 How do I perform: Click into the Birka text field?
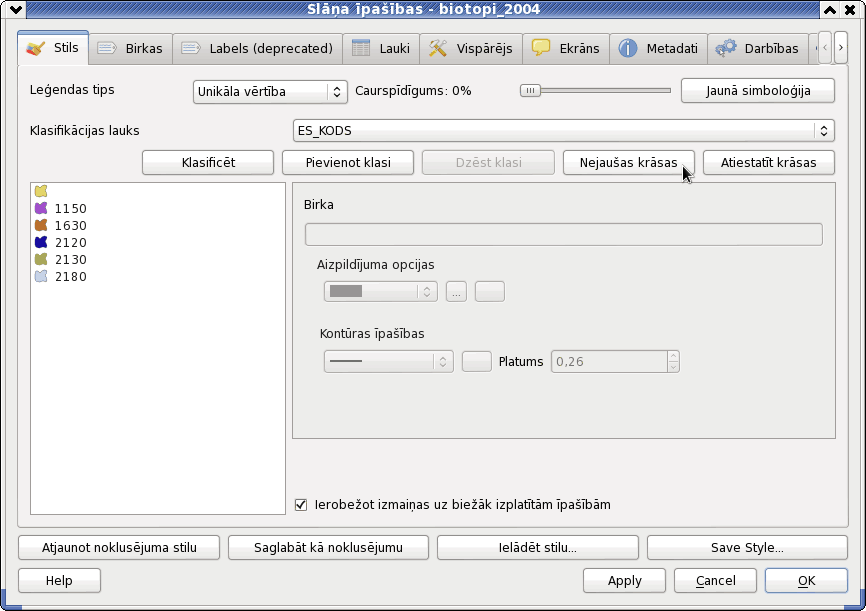(x=563, y=234)
